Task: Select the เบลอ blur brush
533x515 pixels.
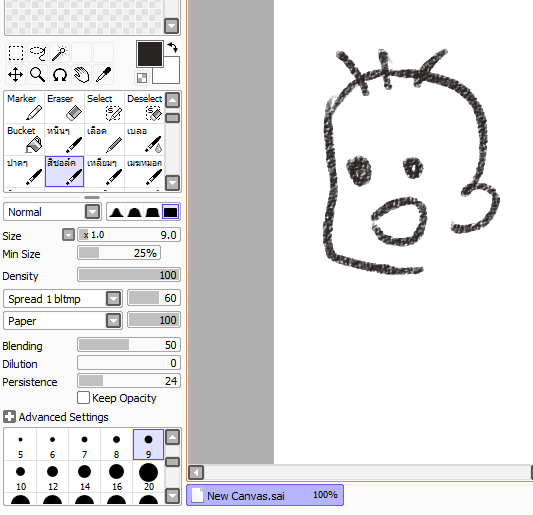Action: click(144, 140)
